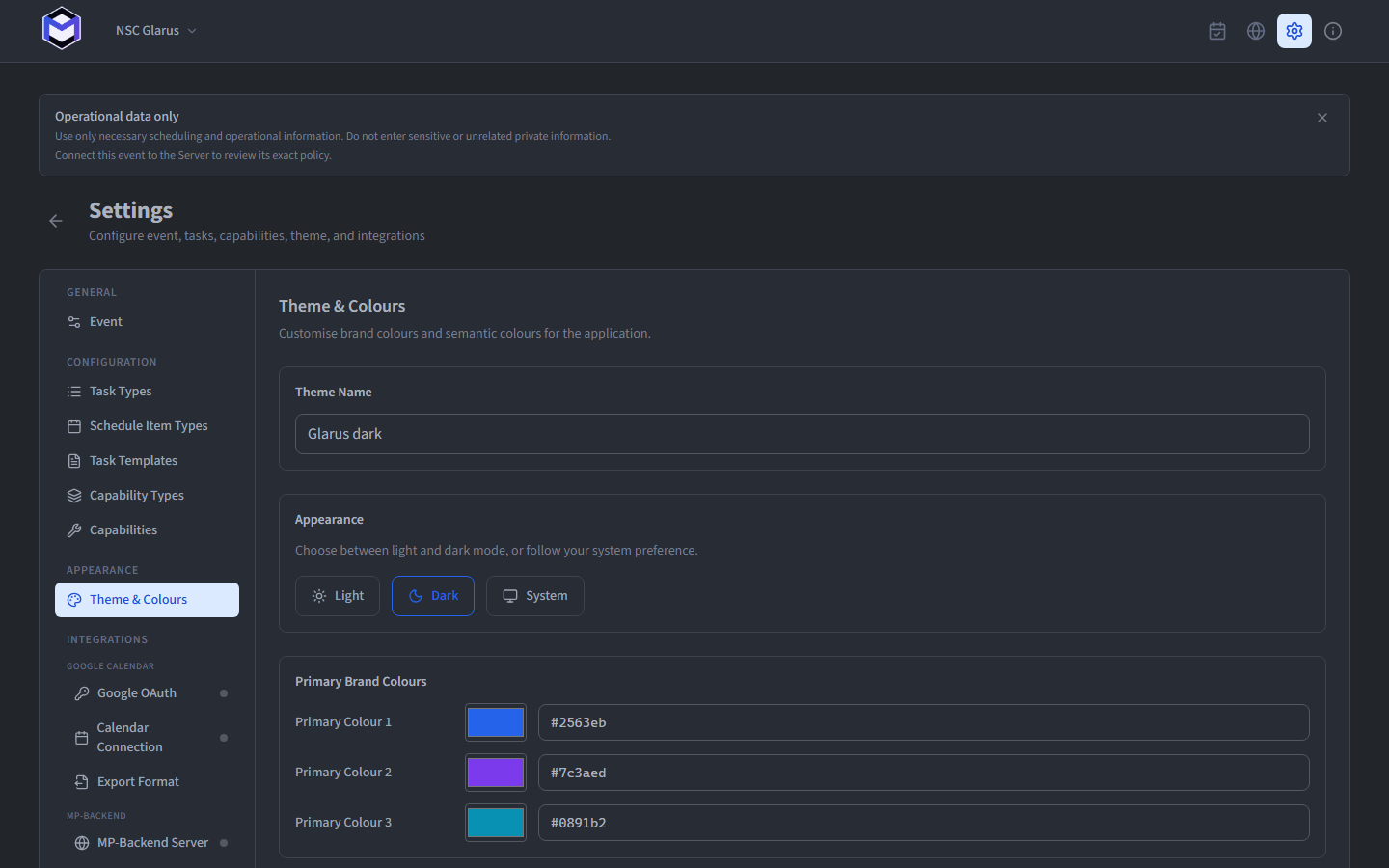Select Theme & Colours in sidebar
Viewport: 1389px width, 868px height.
[x=147, y=600]
